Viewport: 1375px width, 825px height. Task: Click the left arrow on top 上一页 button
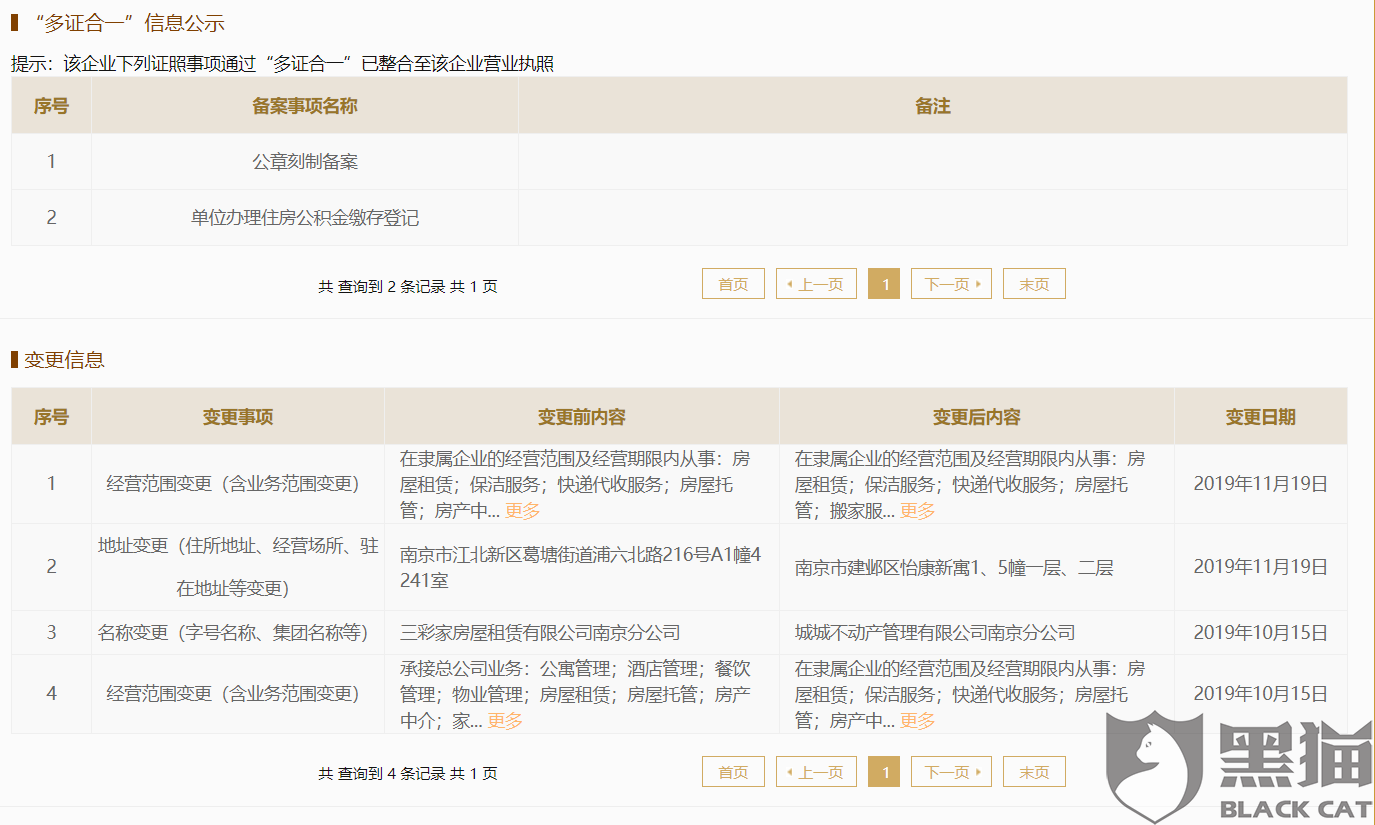point(790,283)
